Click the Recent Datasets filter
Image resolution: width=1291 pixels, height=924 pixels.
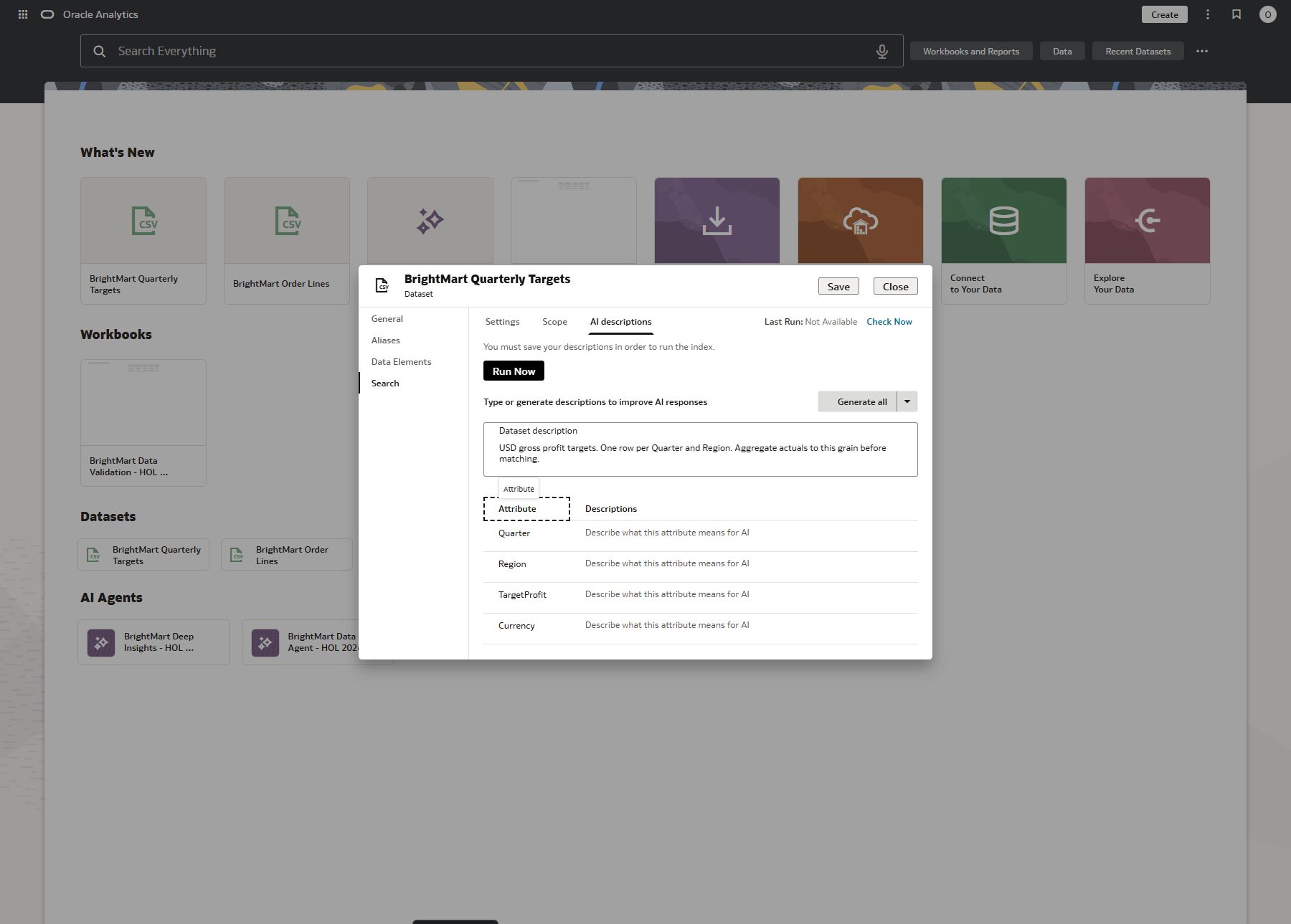click(x=1138, y=51)
